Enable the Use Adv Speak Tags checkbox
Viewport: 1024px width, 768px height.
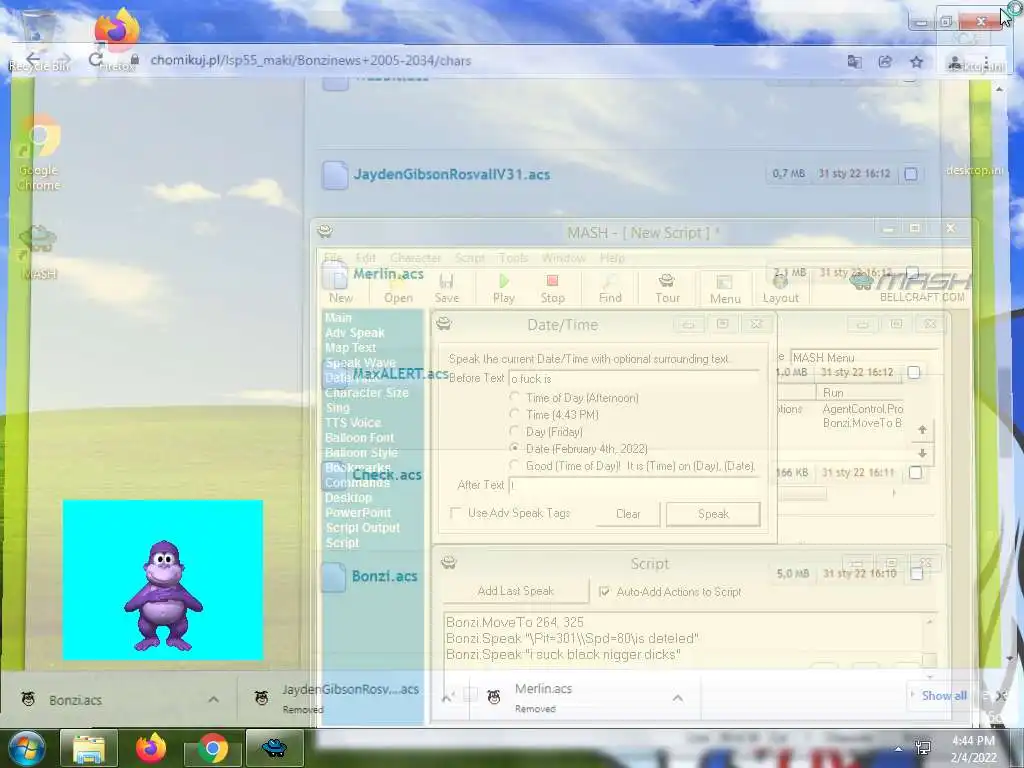click(456, 513)
